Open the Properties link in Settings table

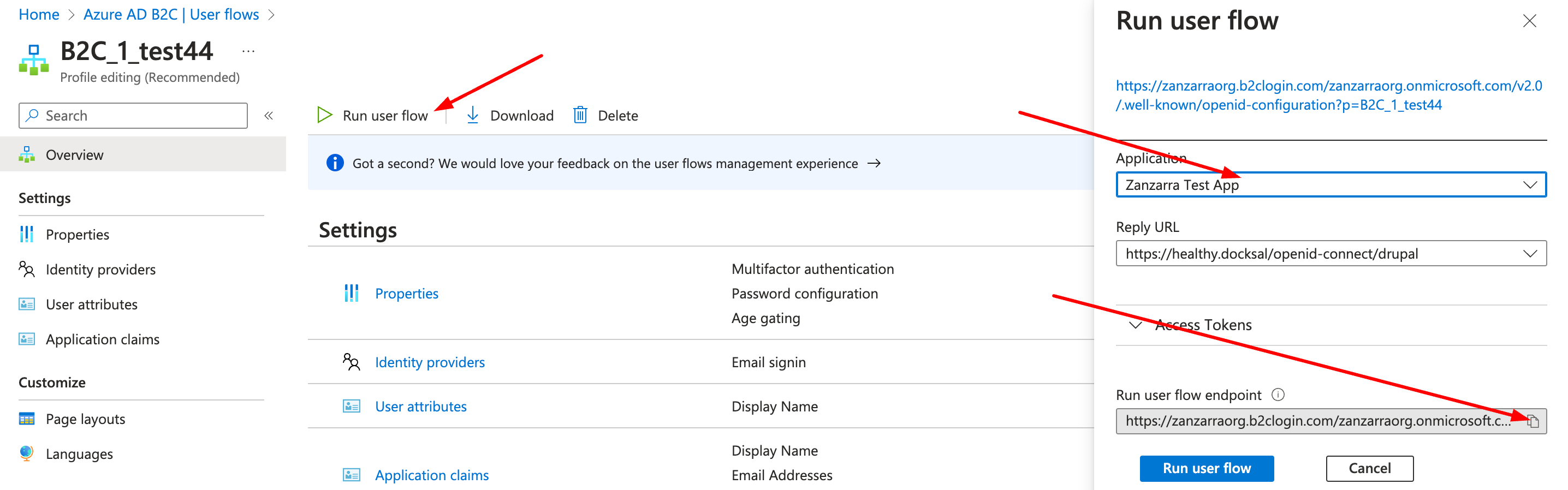pos(407,294)
